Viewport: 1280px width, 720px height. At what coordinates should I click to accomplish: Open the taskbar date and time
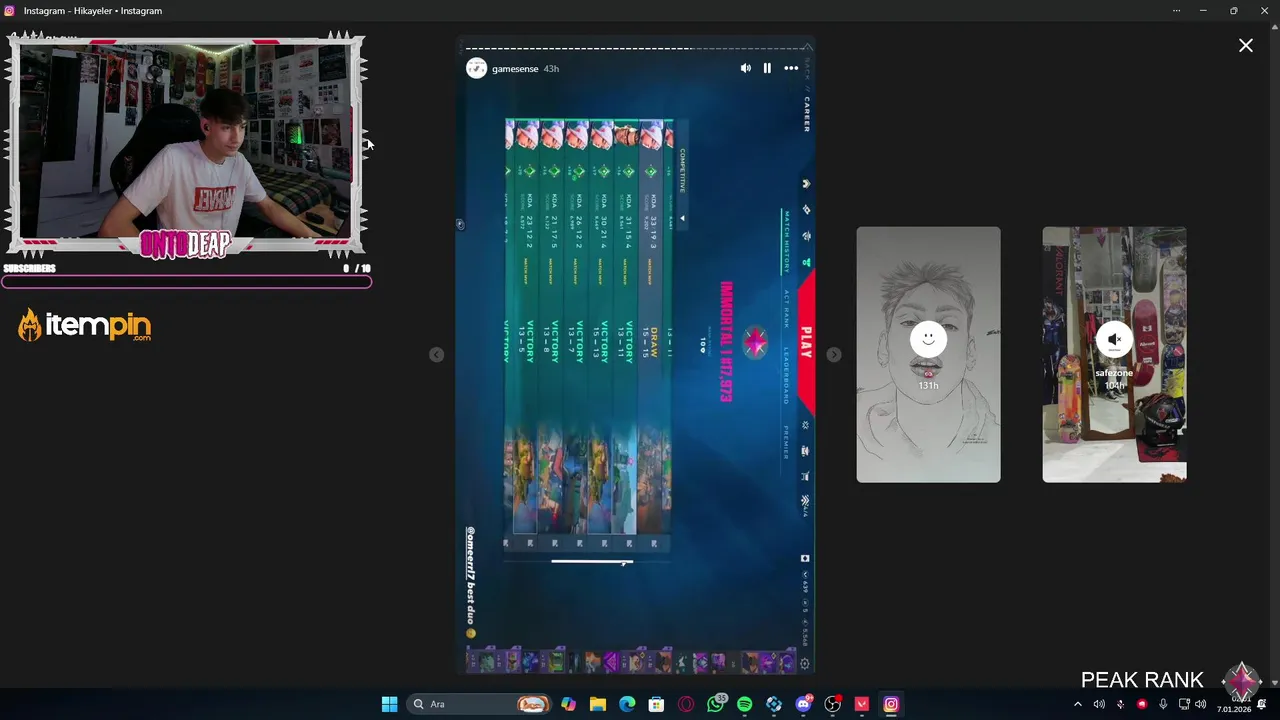[1233, 704]
